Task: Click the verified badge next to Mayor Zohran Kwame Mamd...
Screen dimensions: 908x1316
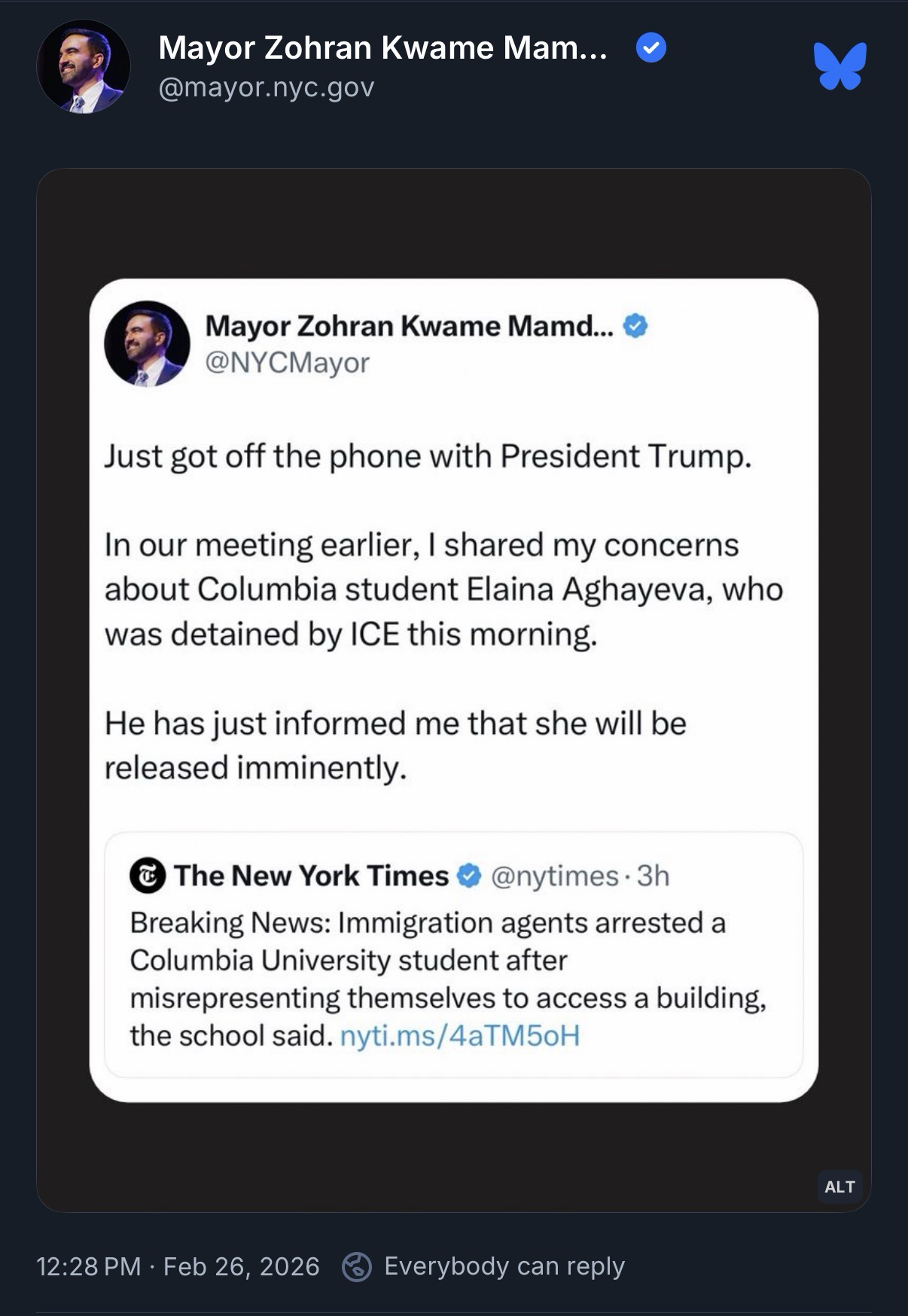Action: [635, 326]
